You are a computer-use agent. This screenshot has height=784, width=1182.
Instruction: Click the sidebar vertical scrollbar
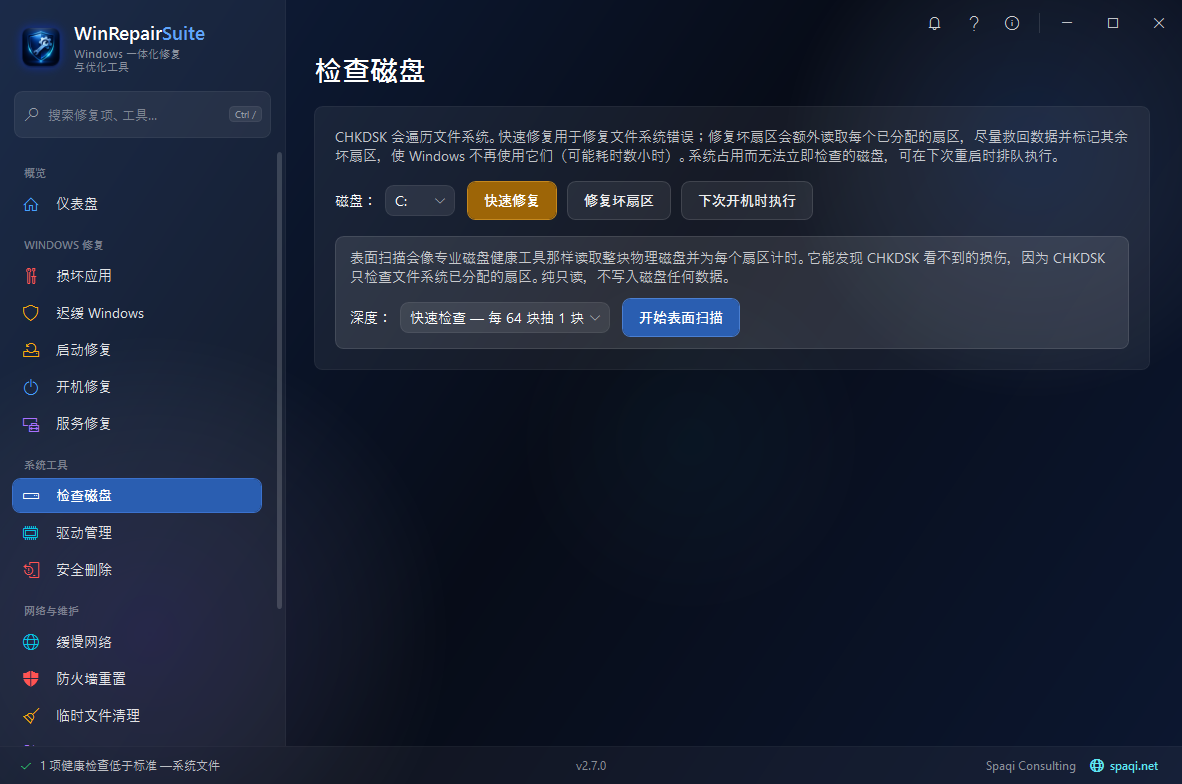(280, 380)
